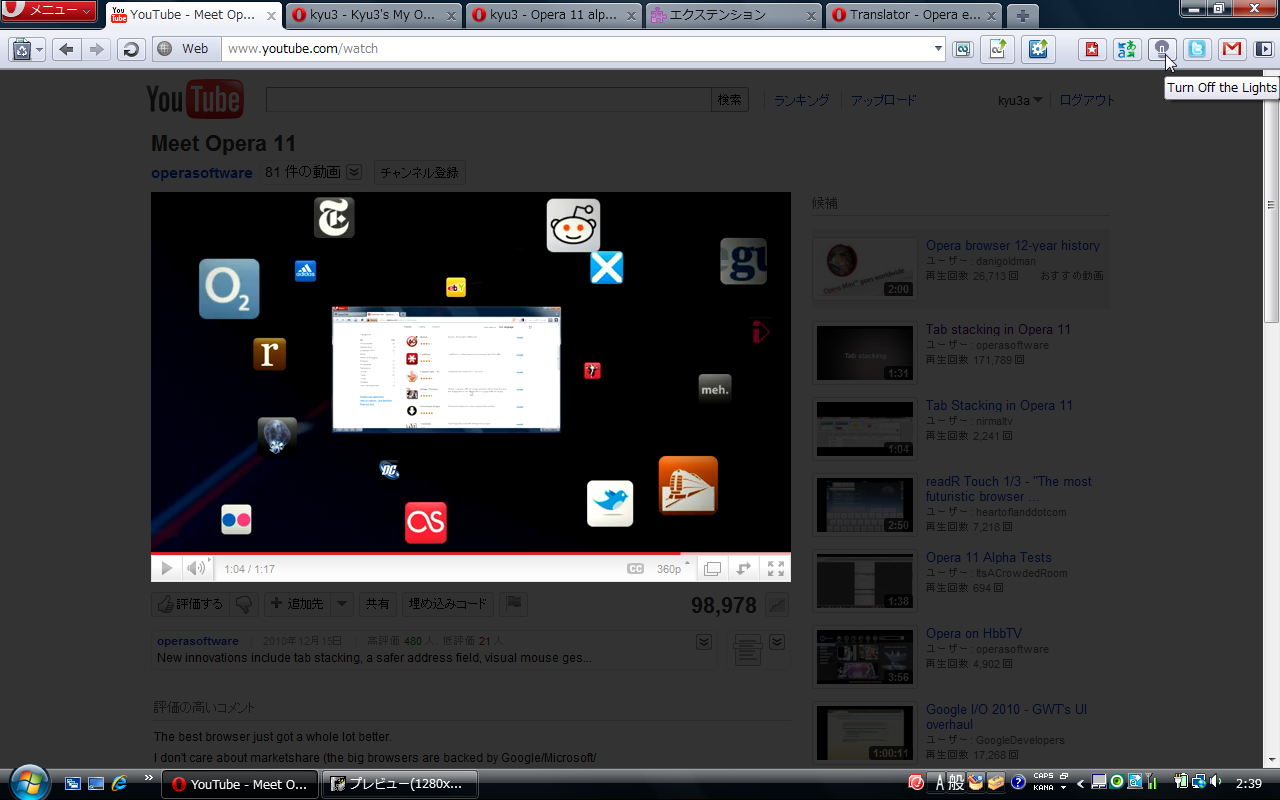Switch to the Translator - Opera tab
Image resolution: width=1280 pixels, height=800 pixels.
tap(913, 15)
